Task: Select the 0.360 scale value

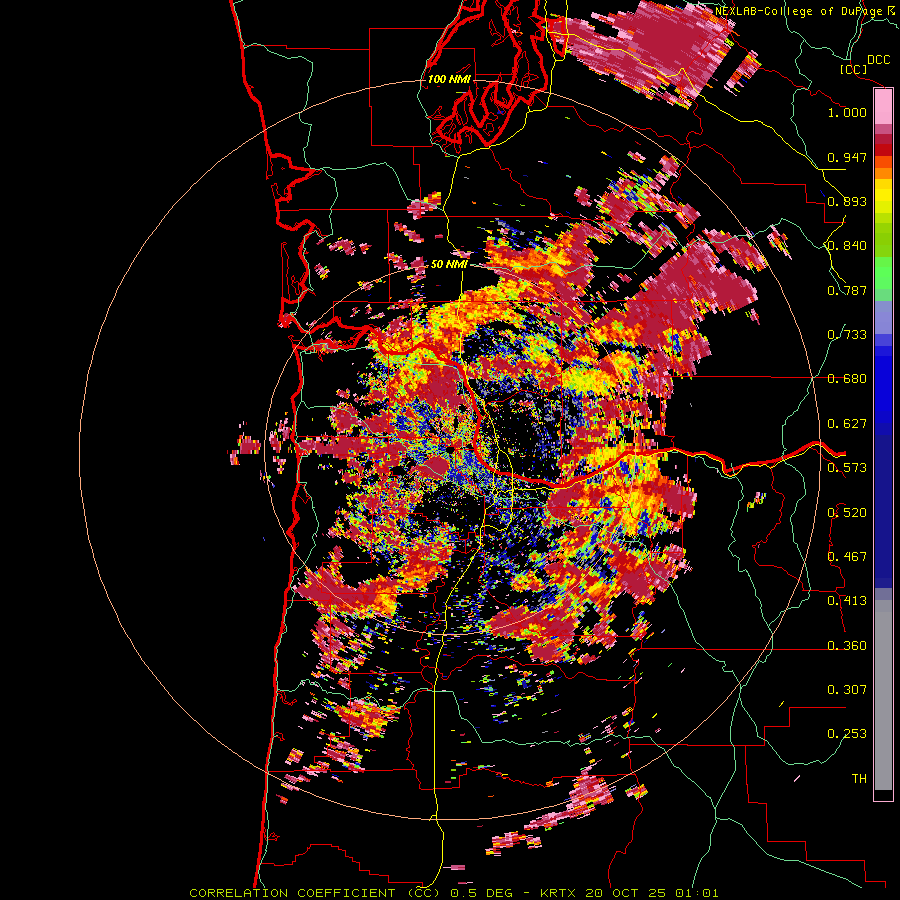Action: [847, 646]
